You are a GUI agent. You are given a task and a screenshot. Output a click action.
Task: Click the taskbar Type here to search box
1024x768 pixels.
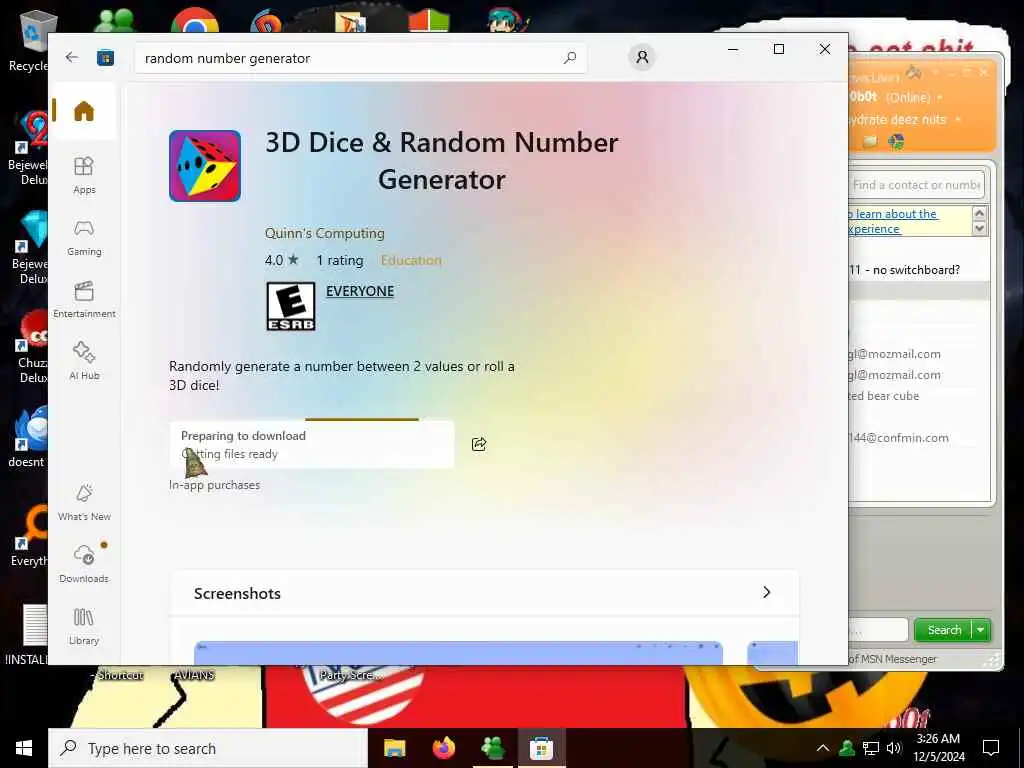pos(208,748)
